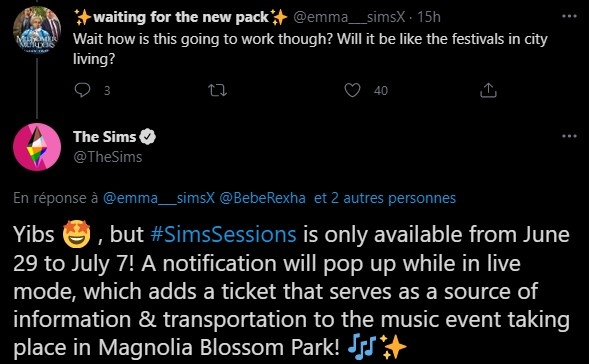Click the 40 likes count
Image resolution: width=589 pixels, height=364 pixels.
click(381, 91)
